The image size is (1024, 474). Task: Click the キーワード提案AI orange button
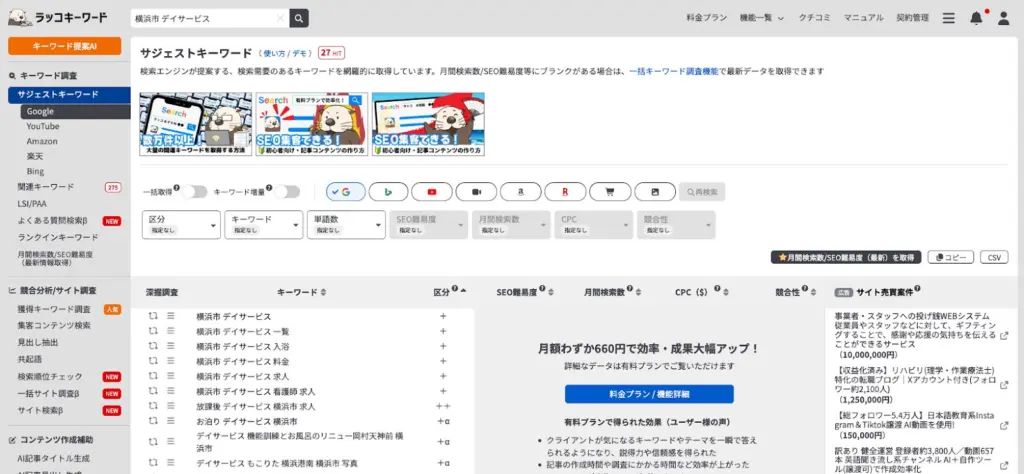click(x=65, y=46)
